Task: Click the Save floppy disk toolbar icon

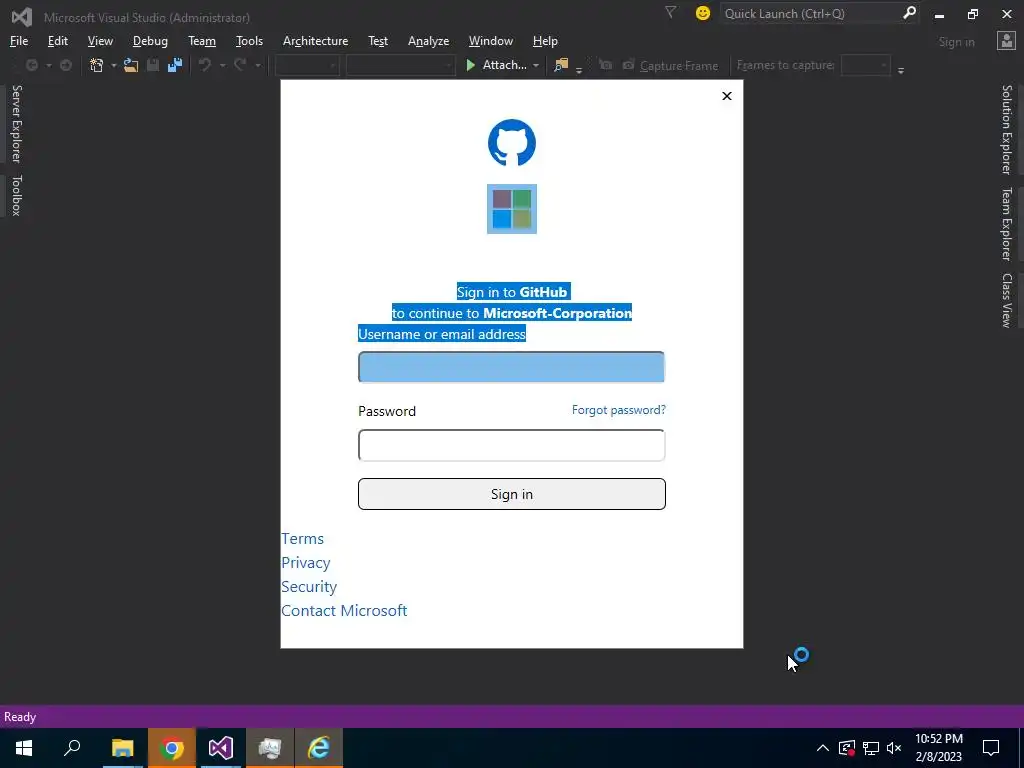Action: pos(153,65)
